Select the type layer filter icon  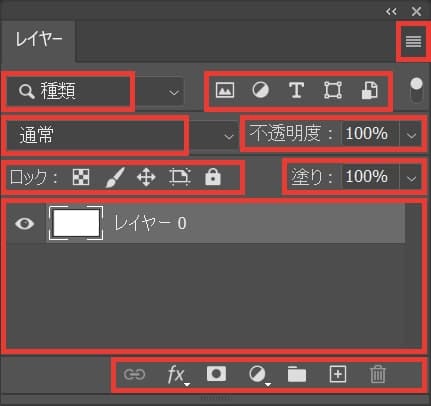click(296, 90)
